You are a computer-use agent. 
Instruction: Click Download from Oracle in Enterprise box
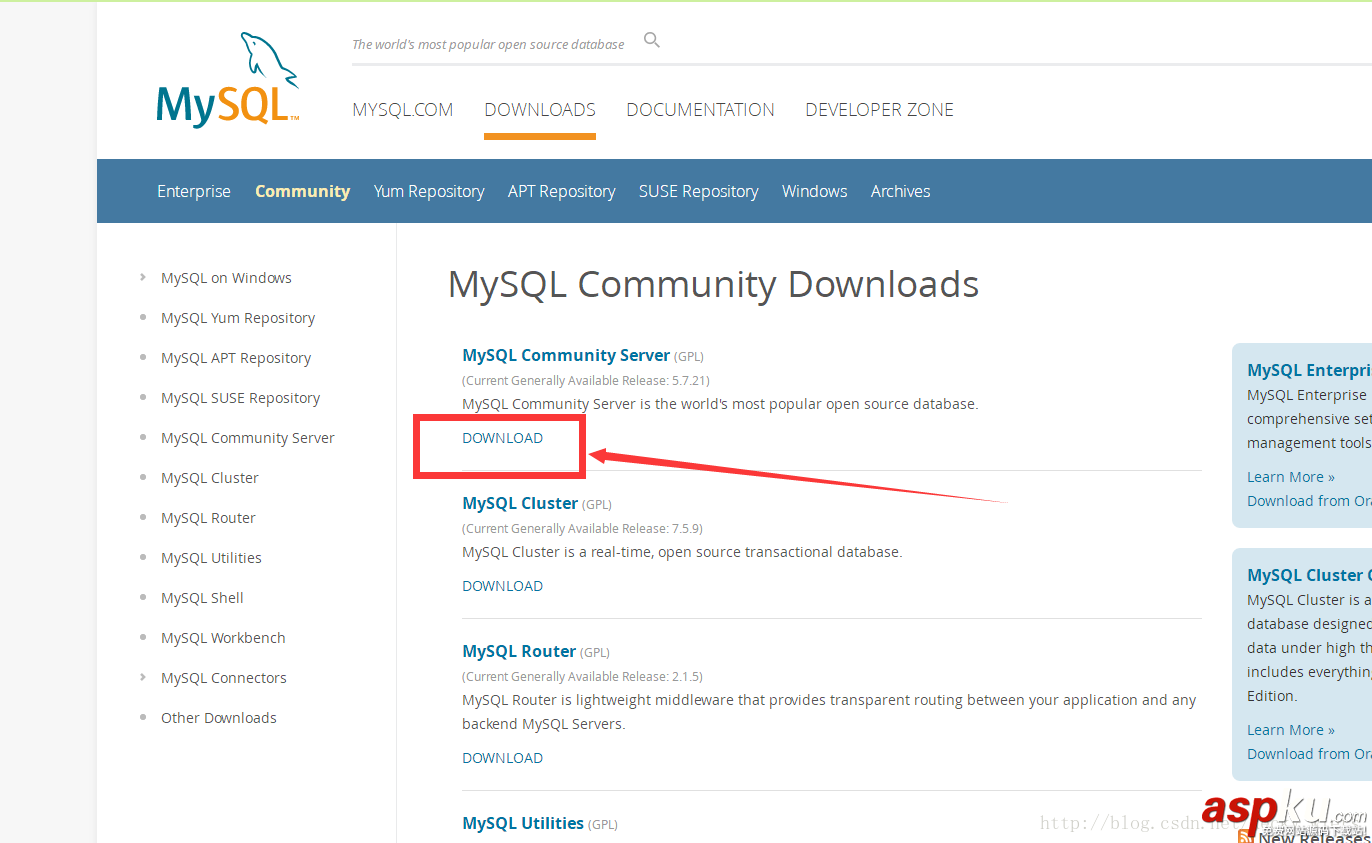click(1309, 501)
